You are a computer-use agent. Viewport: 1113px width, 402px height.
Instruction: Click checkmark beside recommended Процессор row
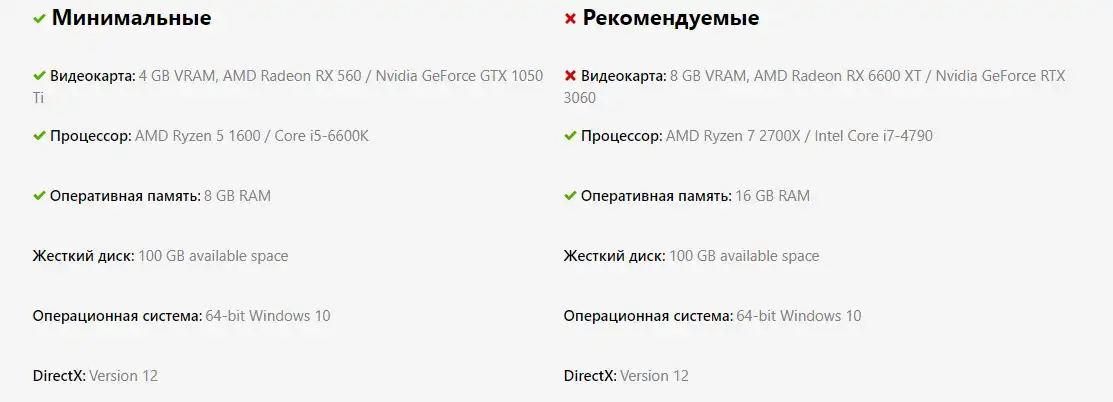[570, 135]
